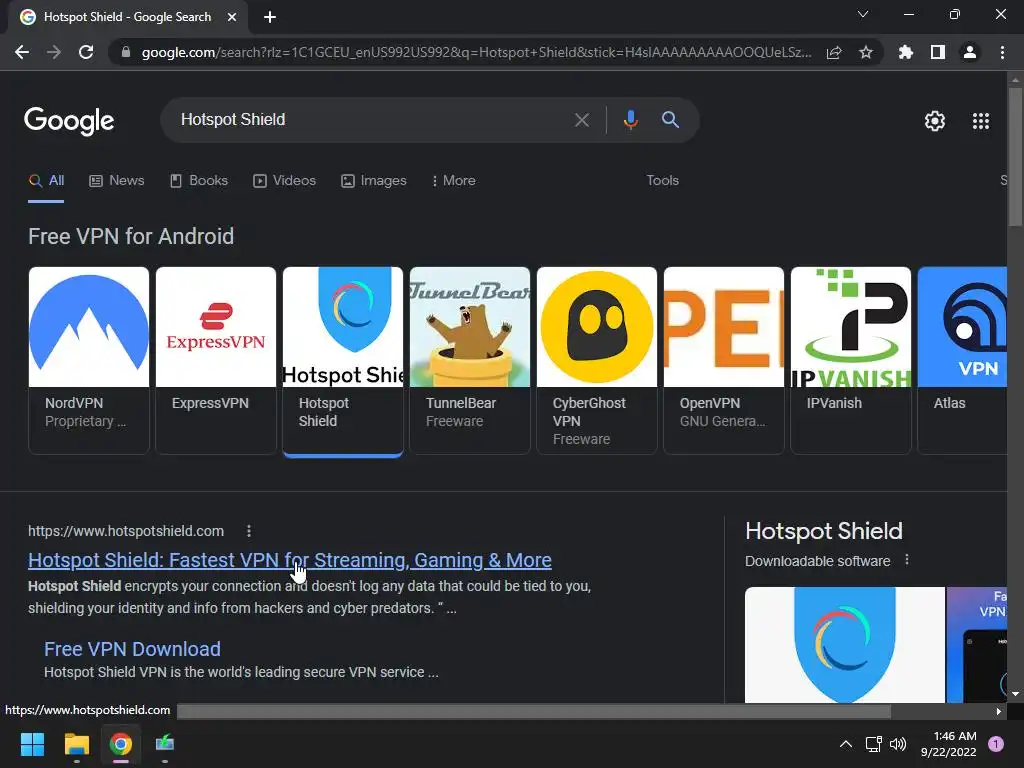Open the Google apps grid
The width and height of the screenshot is (1024, 768).
point(981,121)
